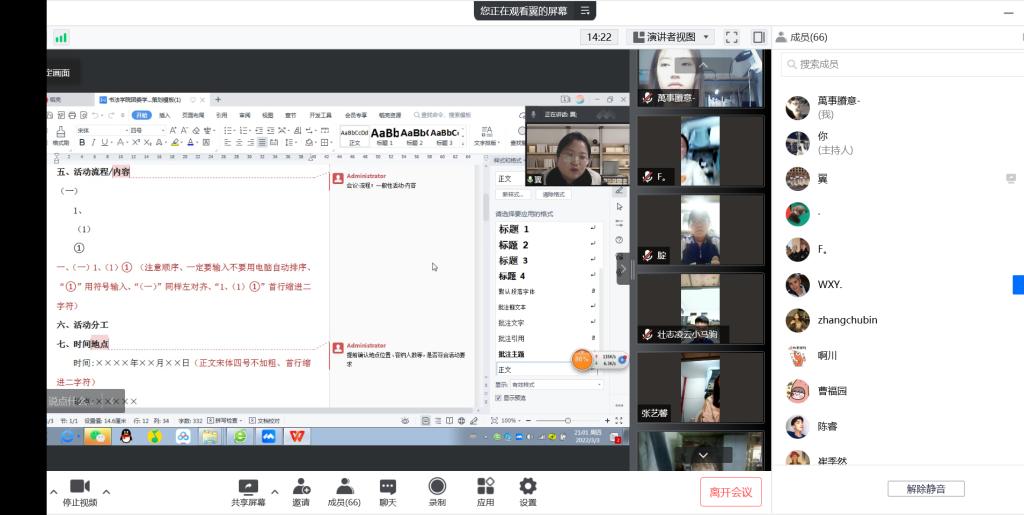
Task: Open meeting 设置 settings gear
Action: point(528,486)
